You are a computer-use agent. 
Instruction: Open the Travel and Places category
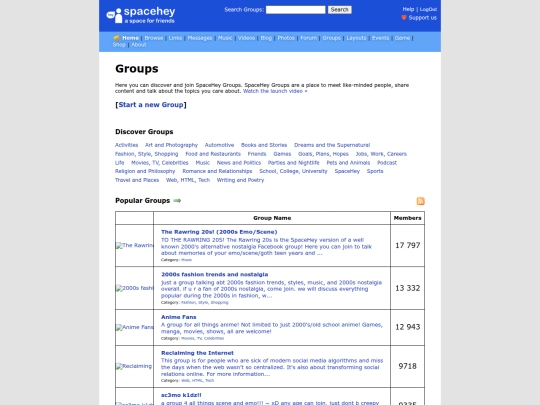[137, 180]
